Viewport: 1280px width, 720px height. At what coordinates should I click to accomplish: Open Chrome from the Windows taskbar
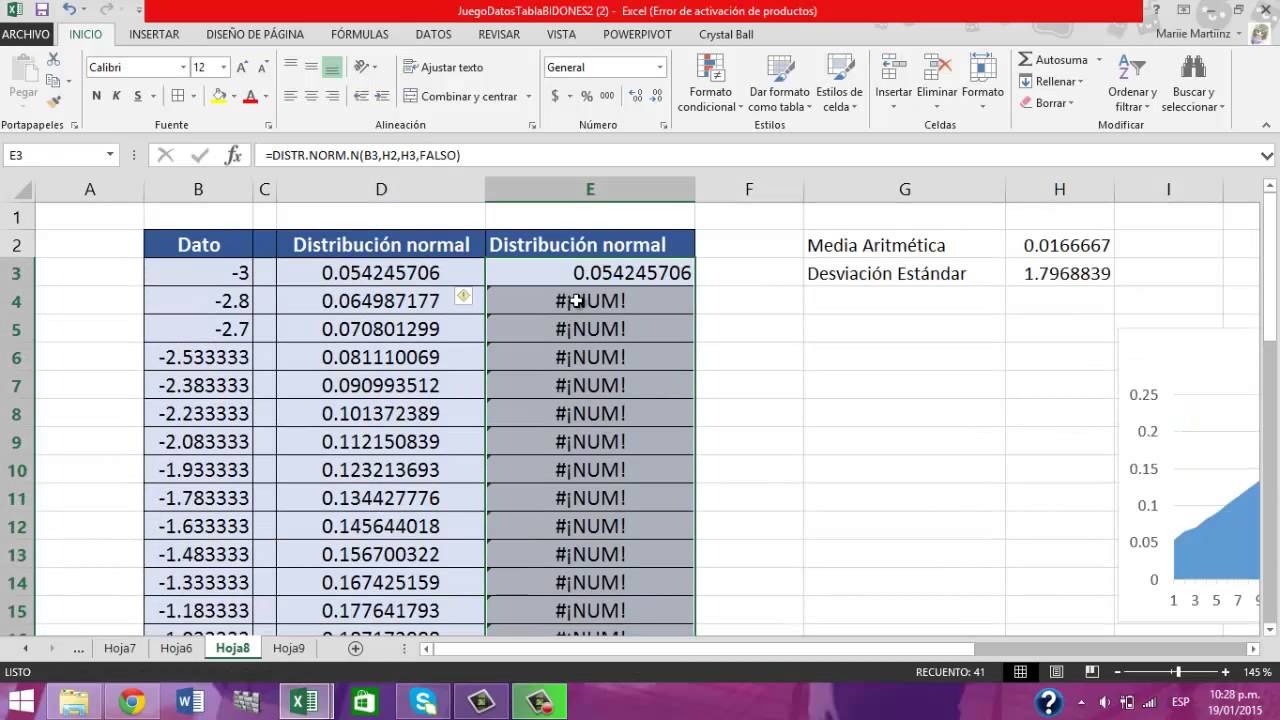click(132, 702)
